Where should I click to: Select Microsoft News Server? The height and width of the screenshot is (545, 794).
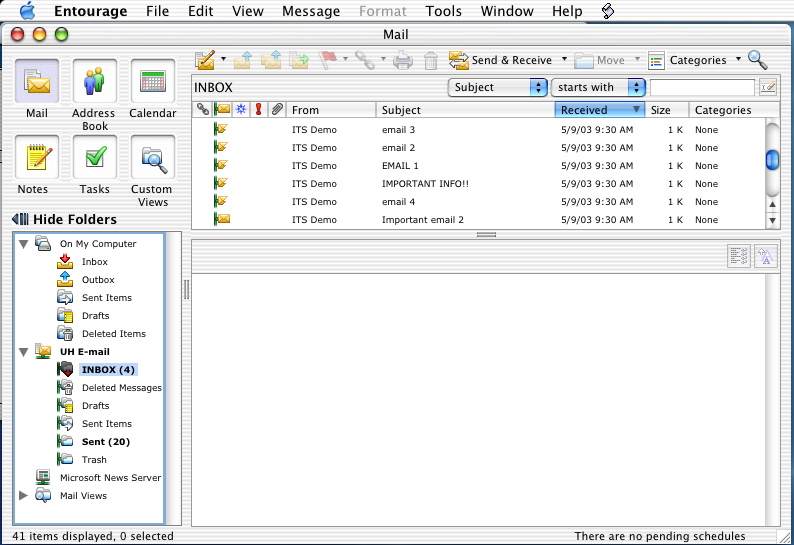110,478
